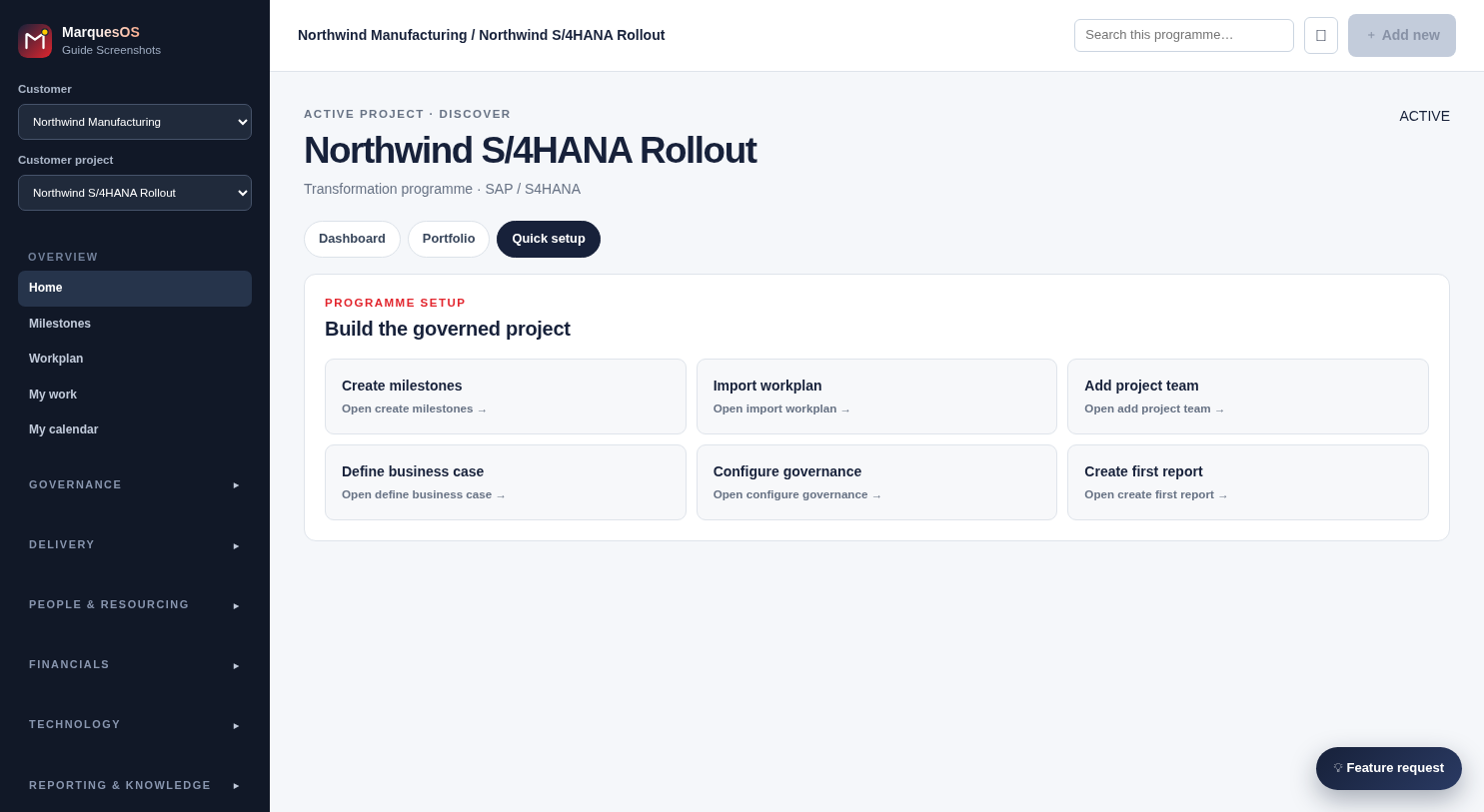Image resolution: width=1484 pixels, height=812 pixels.
Task: Open create milestones link
Action: [414, 408]
